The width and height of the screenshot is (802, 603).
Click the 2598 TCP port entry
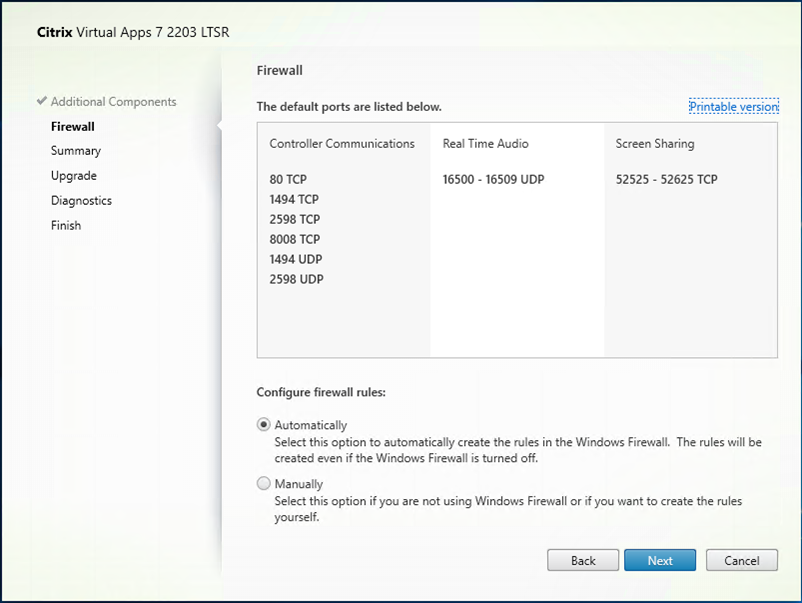pos(295,219)
